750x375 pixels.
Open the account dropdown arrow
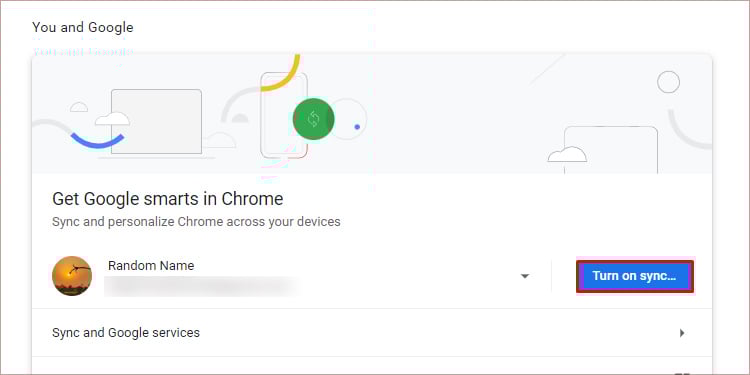coord(525,276)
